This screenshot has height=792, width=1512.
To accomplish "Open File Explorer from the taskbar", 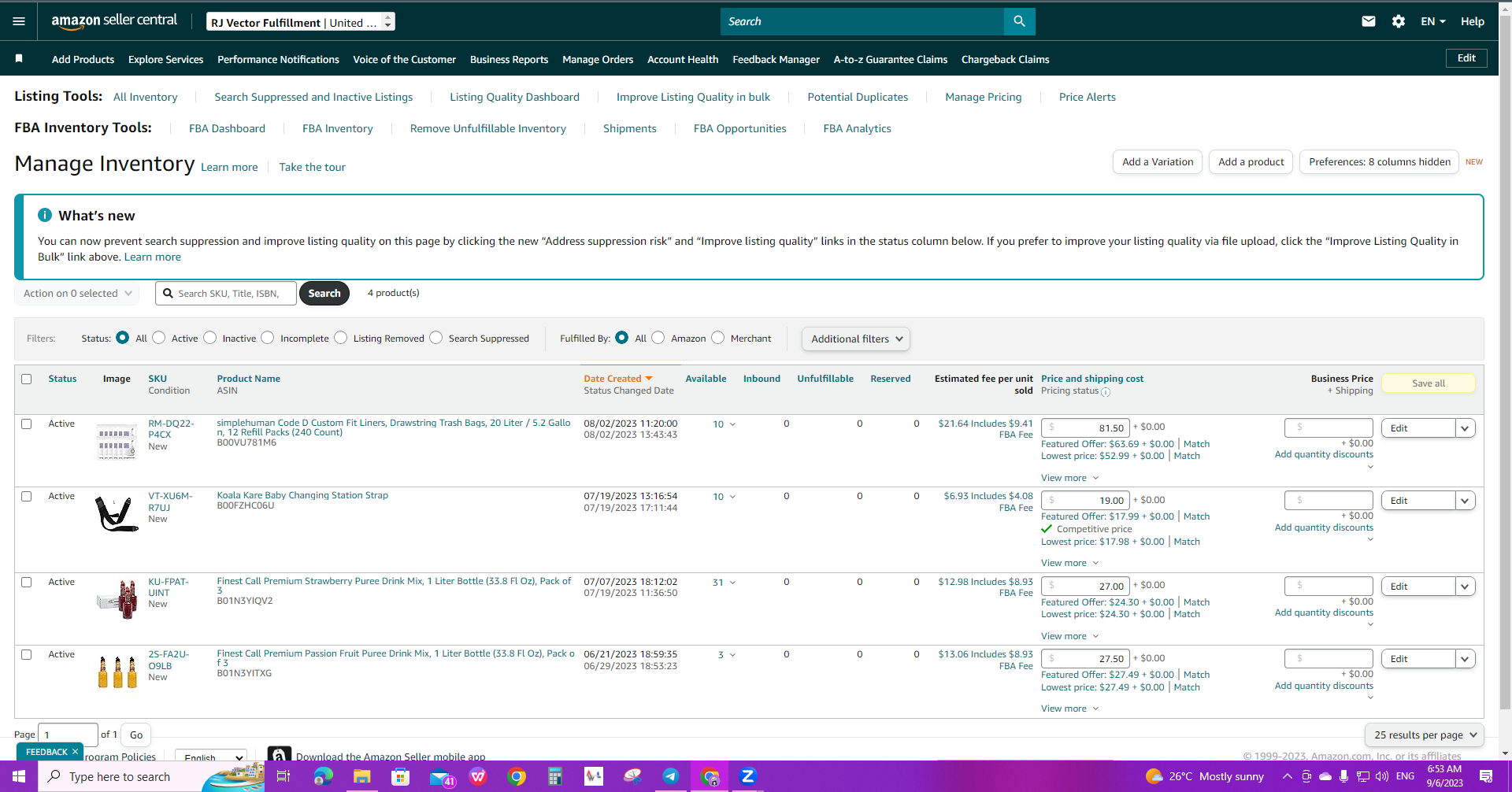I will click(361, 776).
